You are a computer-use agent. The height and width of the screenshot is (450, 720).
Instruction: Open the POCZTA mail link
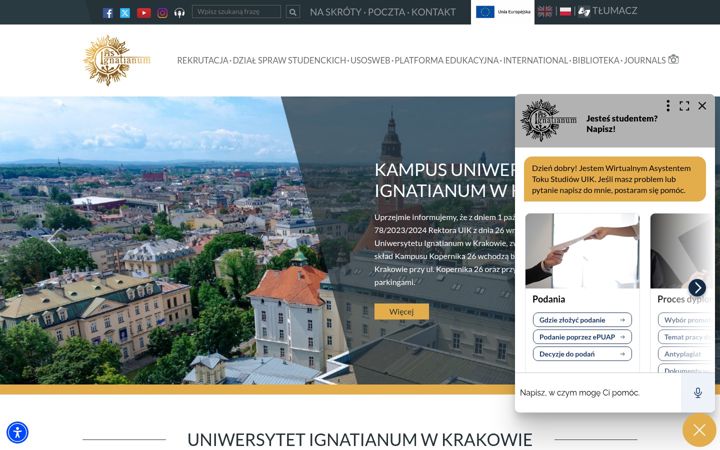click(387, 12)
